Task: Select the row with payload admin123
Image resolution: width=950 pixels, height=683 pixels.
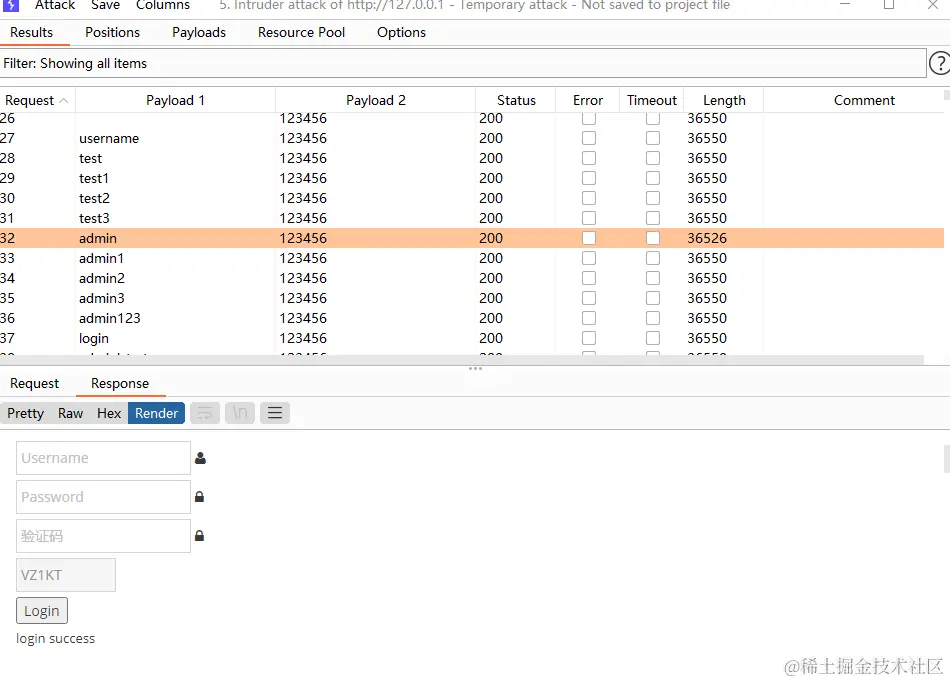Action: [472, 318]
